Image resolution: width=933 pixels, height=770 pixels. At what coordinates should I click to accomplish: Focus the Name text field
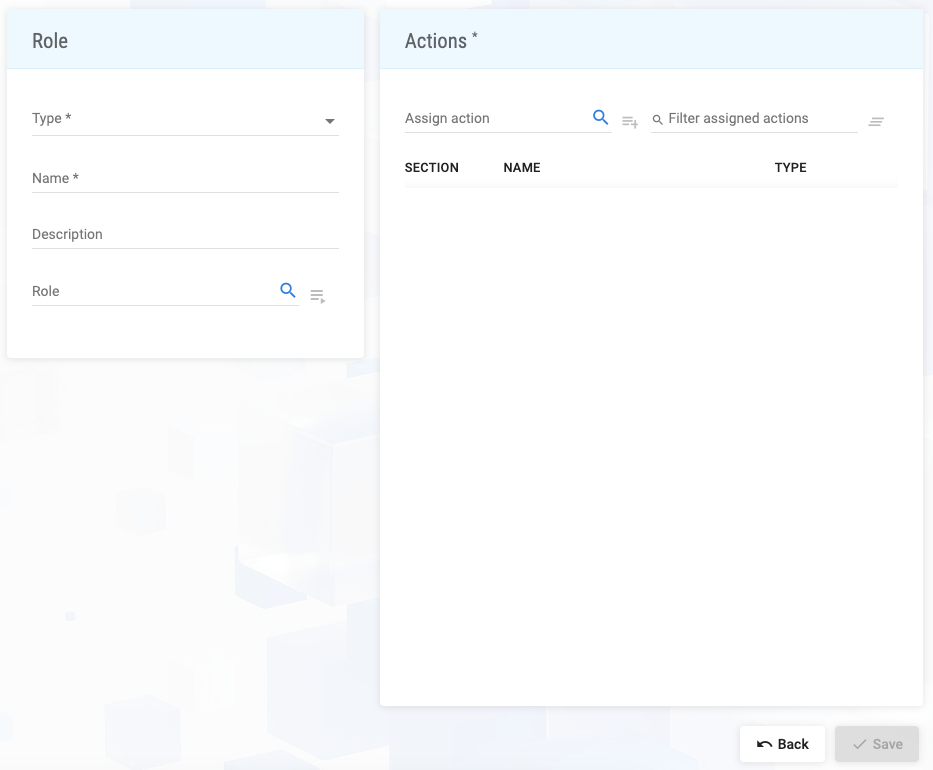(185, 178)
